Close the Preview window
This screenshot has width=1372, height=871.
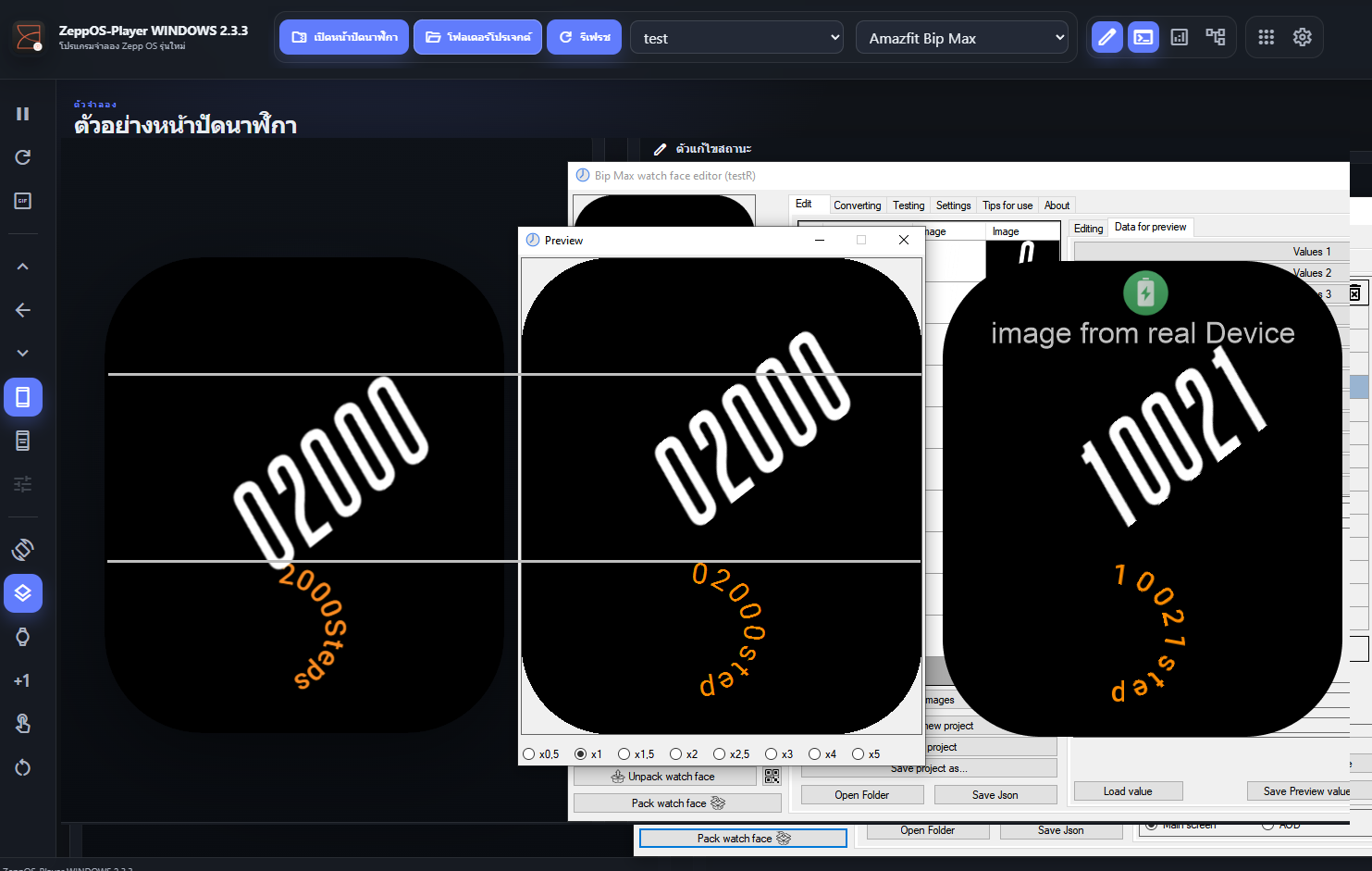click(x=904, y=240)
